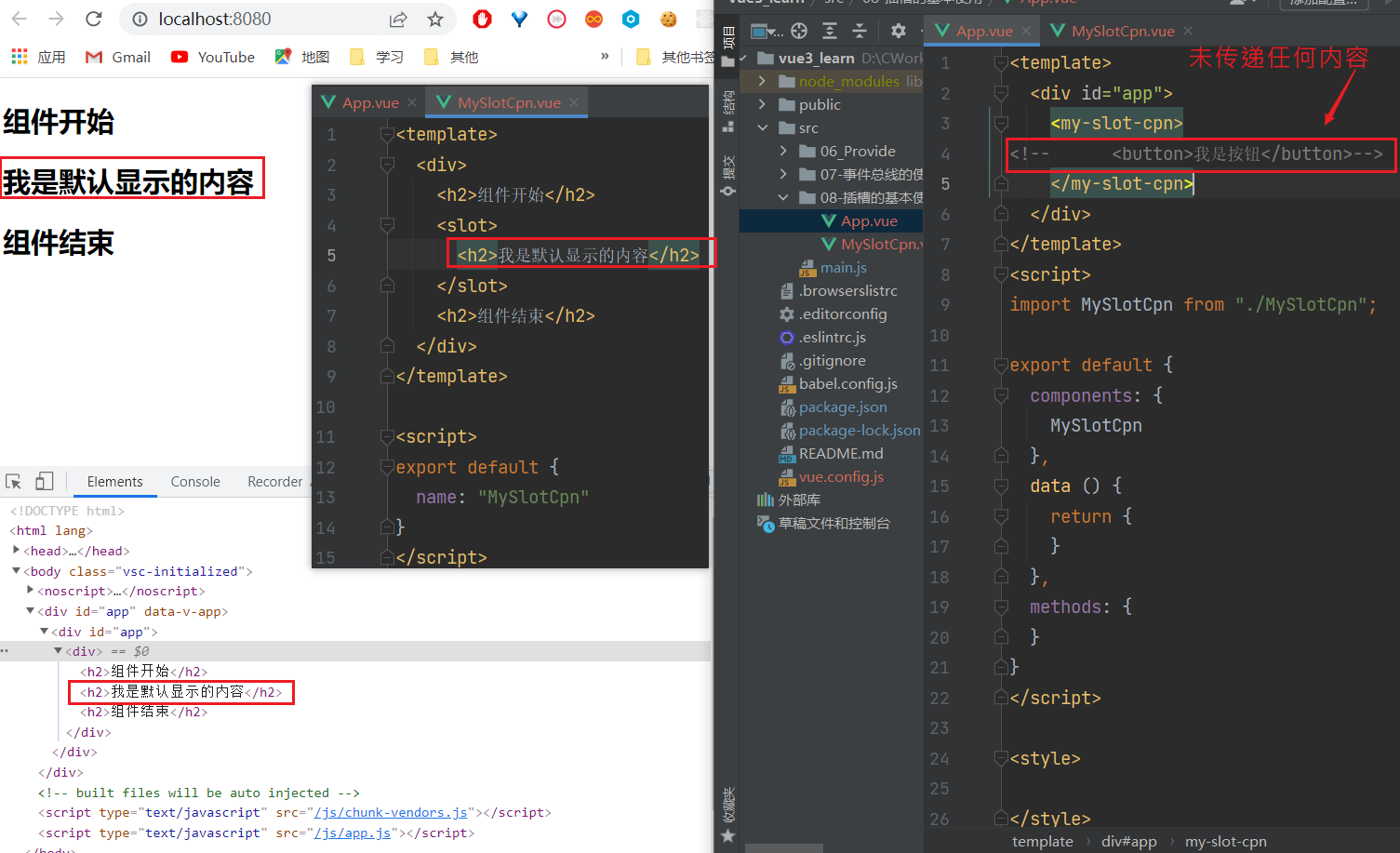The height and width of the screenshot is (853, 1400).
Task: Close the App.vue tab in IDE editor
Action: point(1026,31)
